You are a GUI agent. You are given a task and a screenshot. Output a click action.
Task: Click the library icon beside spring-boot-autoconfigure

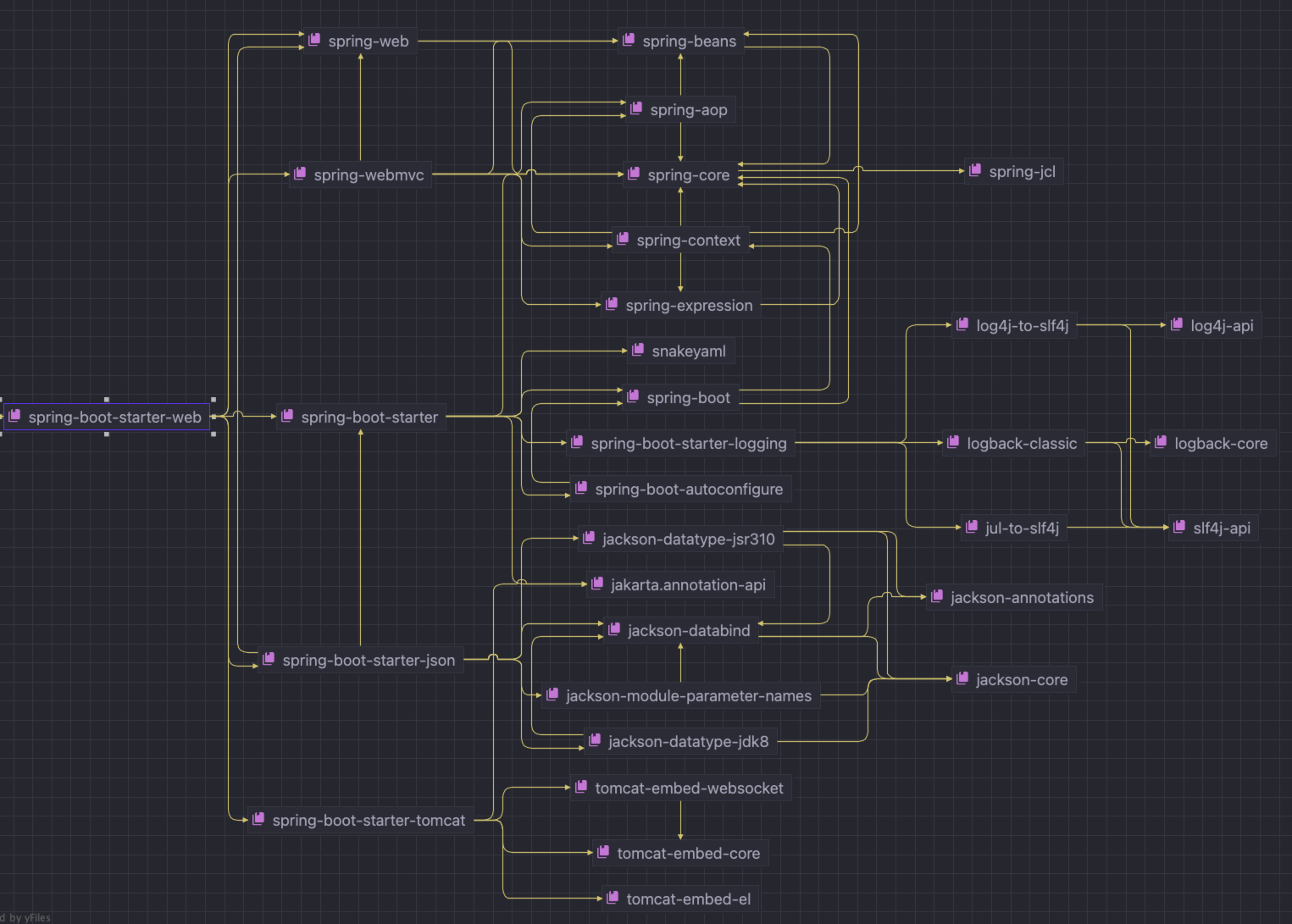tap(581, 488)
